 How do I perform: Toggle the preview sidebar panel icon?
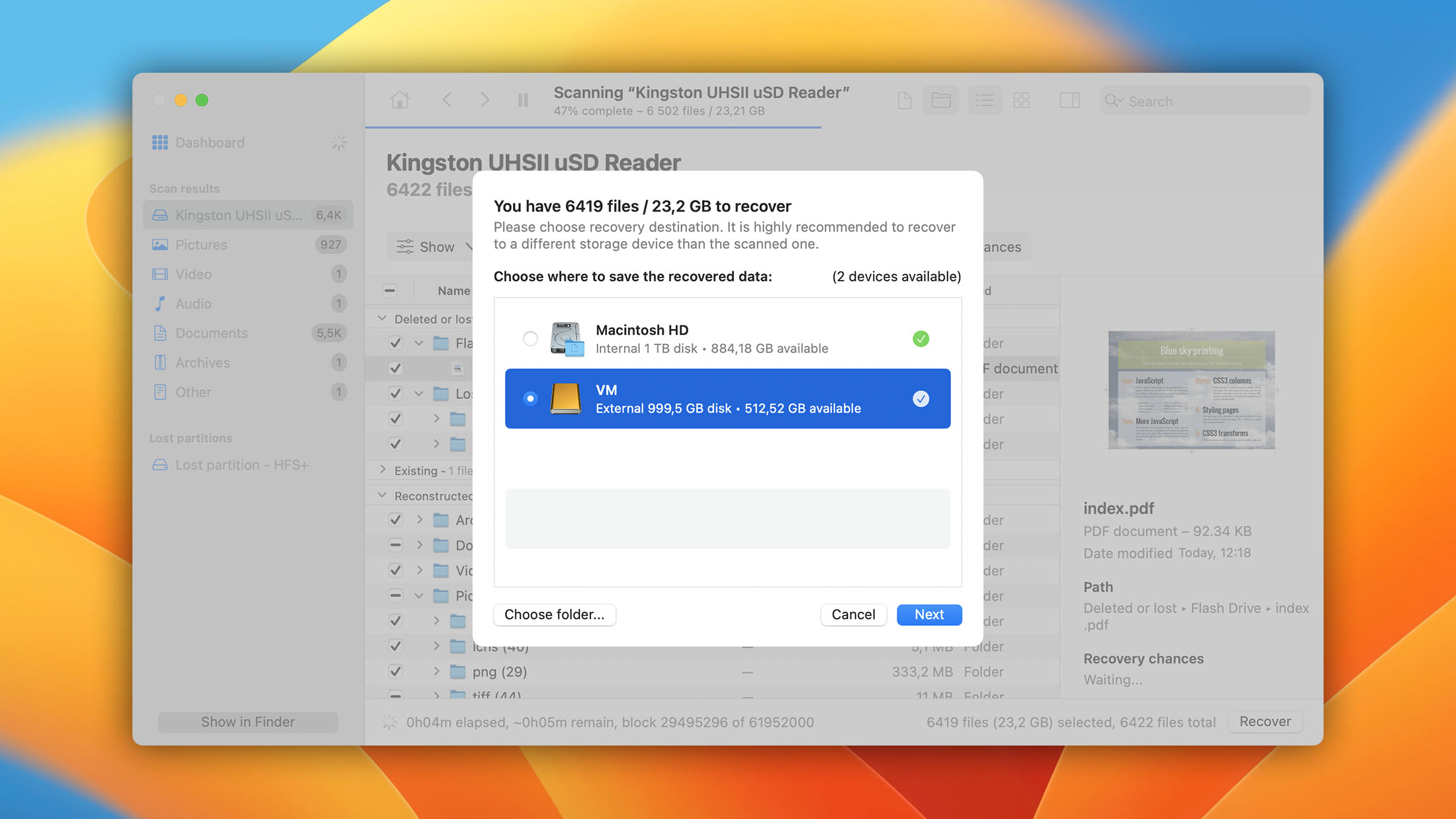coord(1069,101)
